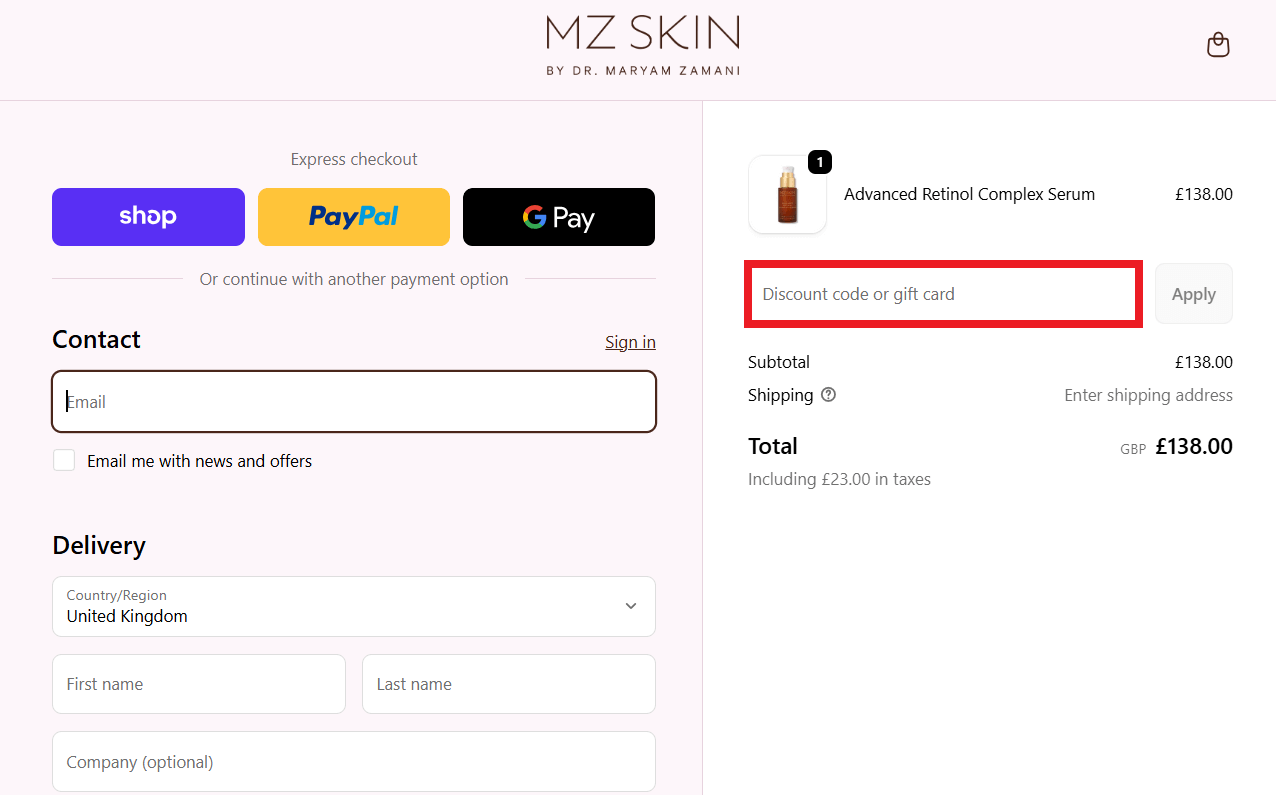The width and height of the screenshot is (1276, 795).
Task: Click the PayPal logo
Action: click(x=353, y=216)
